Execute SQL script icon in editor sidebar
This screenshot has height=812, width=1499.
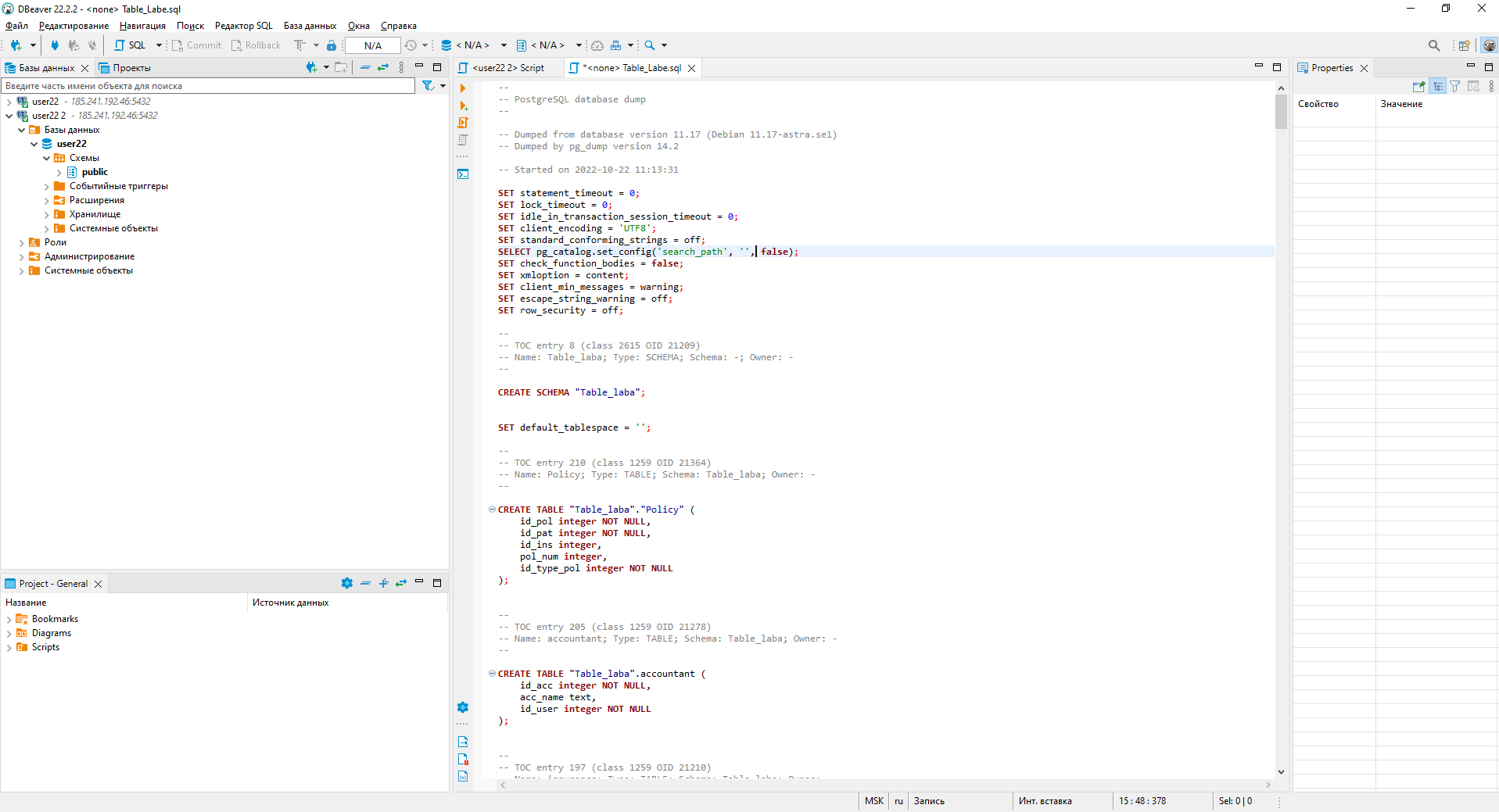463,123
